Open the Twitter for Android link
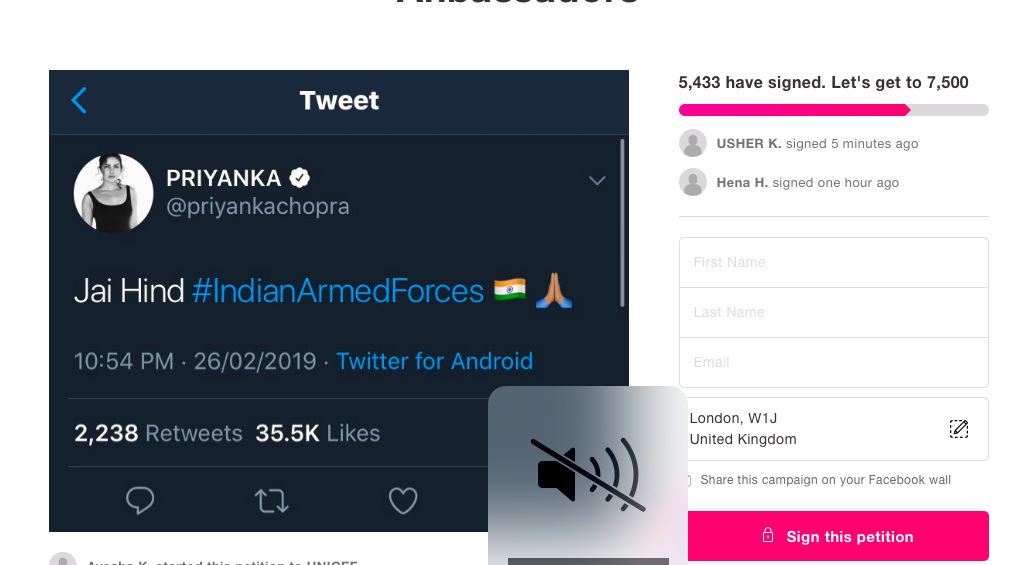The width and height of the screenshot is (1010, 565). click(x=434, y=361)
